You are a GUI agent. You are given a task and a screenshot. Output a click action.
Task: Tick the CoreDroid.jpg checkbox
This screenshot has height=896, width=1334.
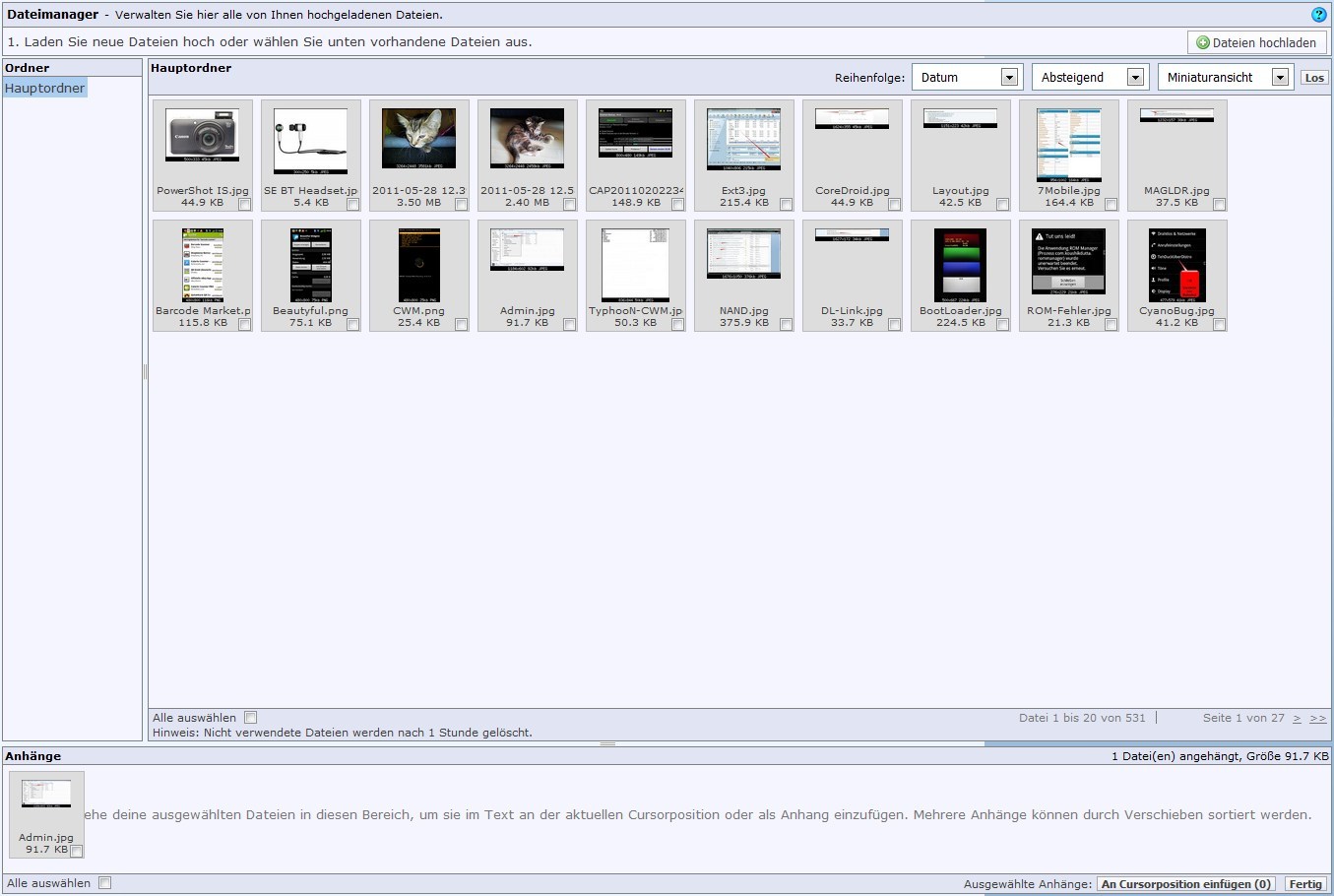coord(894,205)
